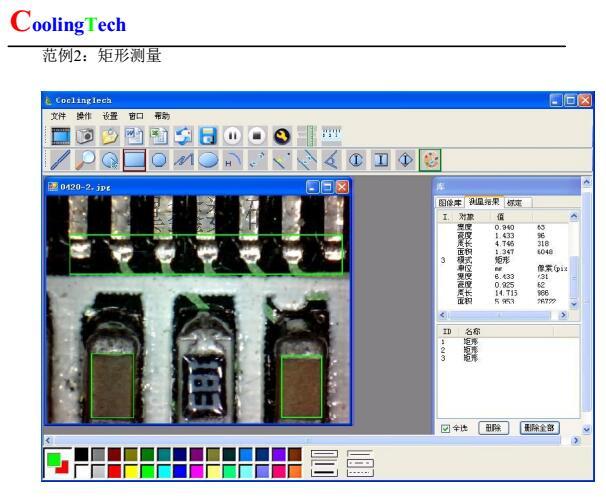
Task: Open settings with the wrench icon
Action: coord(282,136)
